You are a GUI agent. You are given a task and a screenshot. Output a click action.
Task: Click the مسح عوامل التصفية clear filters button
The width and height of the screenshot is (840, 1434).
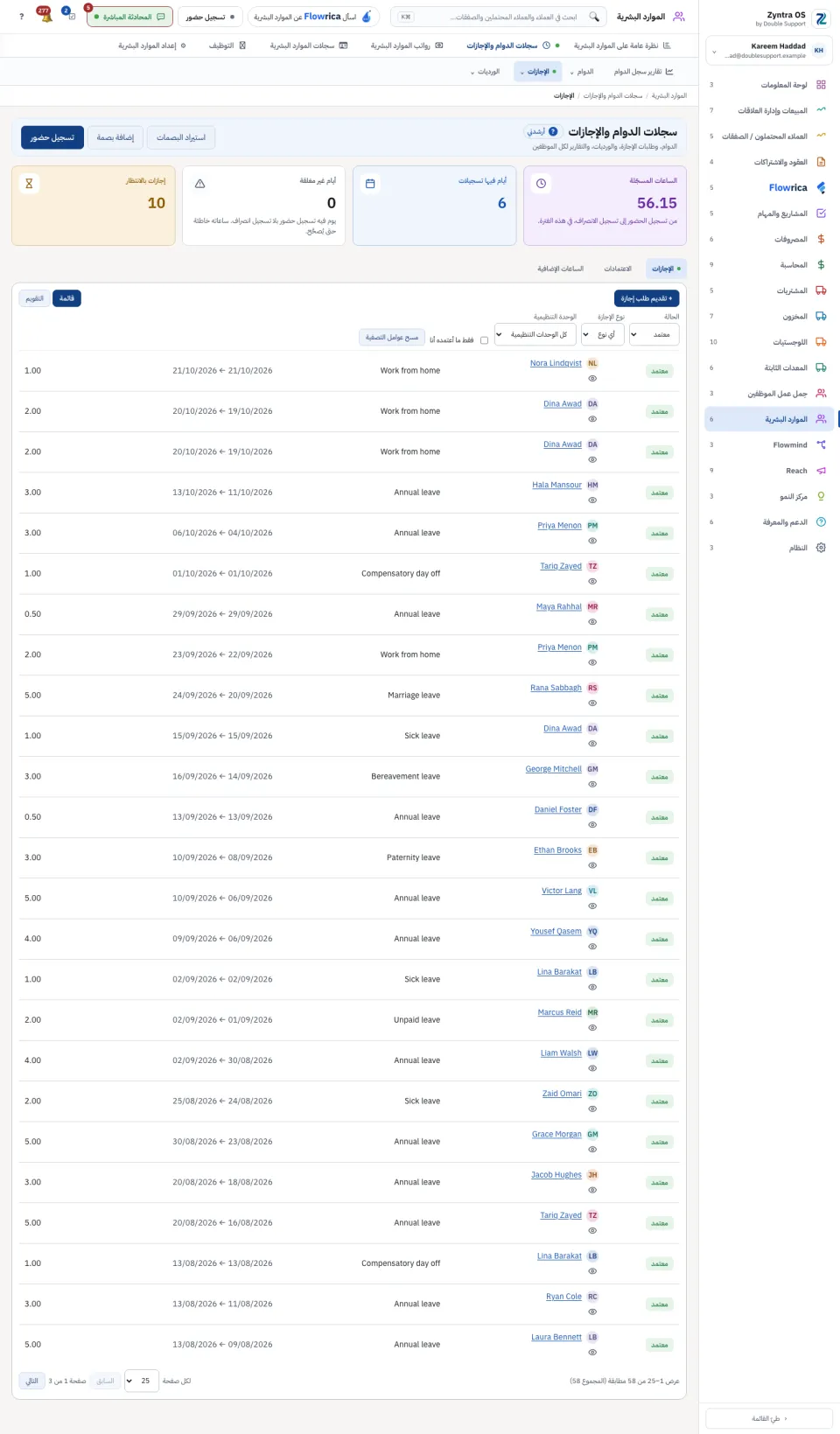[392, 337]
